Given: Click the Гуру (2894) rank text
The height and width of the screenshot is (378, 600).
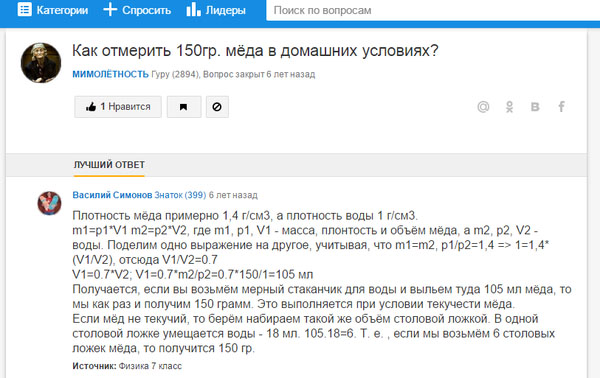Looking at the screenshot, I should (x=175, y=74).
